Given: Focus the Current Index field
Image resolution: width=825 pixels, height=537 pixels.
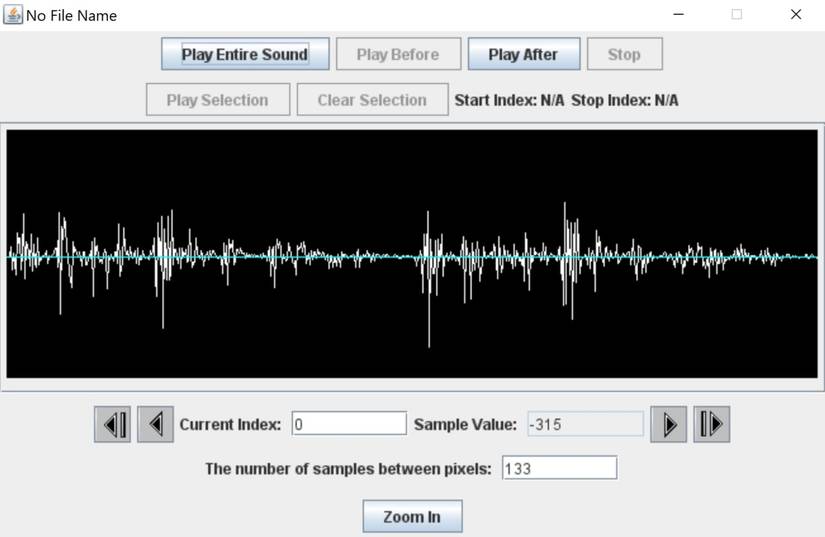Looking at the screenshot, I should pyautogui.click(x=349, y=423).
